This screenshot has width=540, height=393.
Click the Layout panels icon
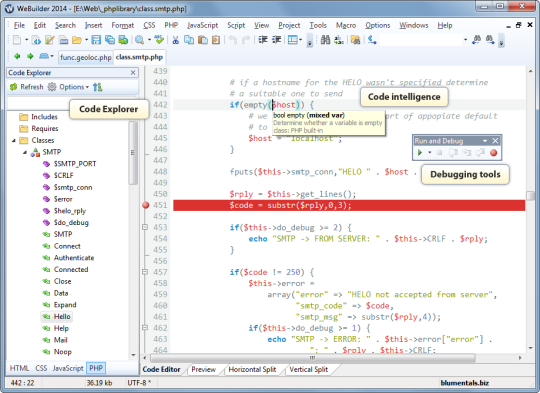click(x=293, y=40)
